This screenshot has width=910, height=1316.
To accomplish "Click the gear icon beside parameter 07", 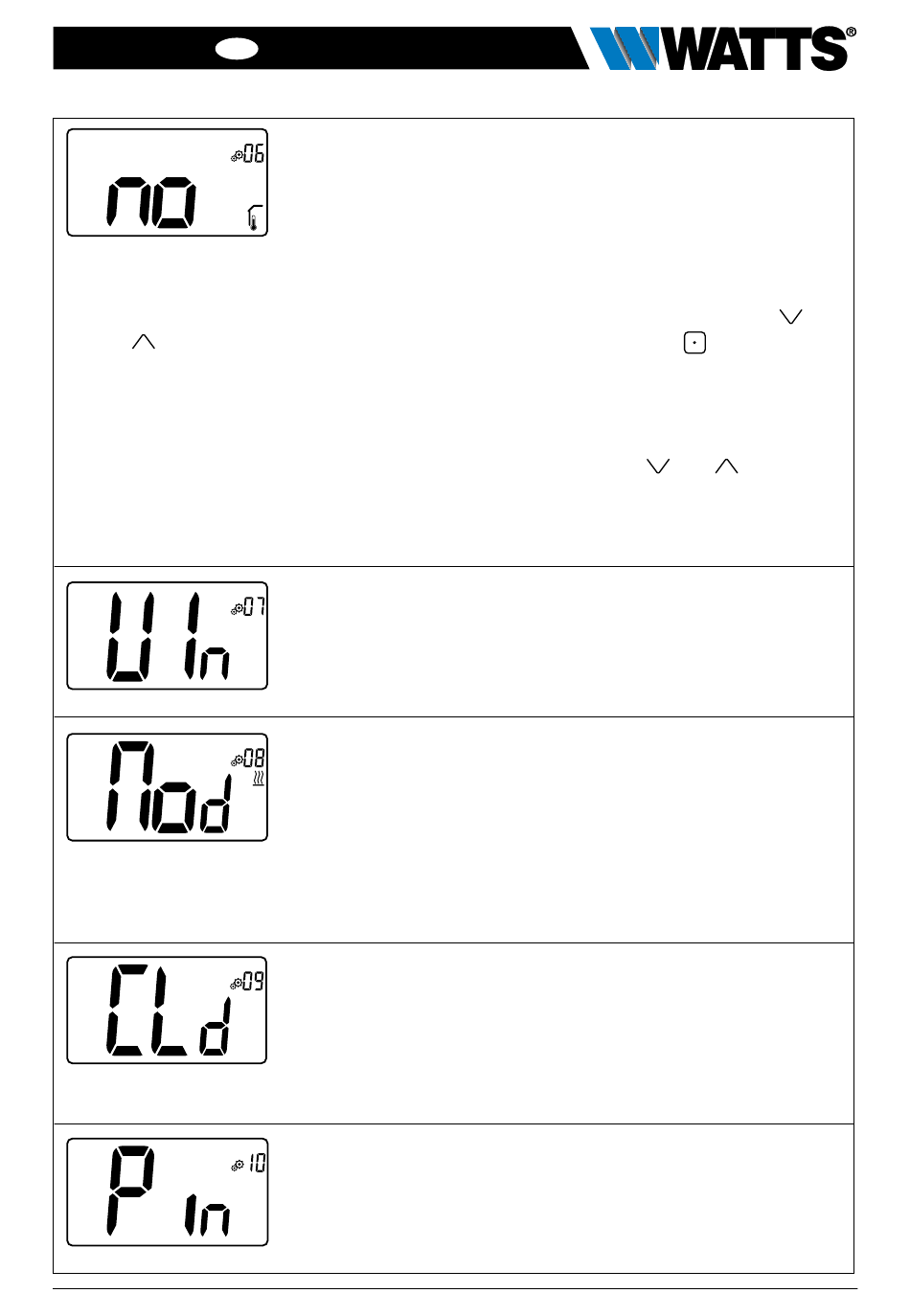I will 237,608.
